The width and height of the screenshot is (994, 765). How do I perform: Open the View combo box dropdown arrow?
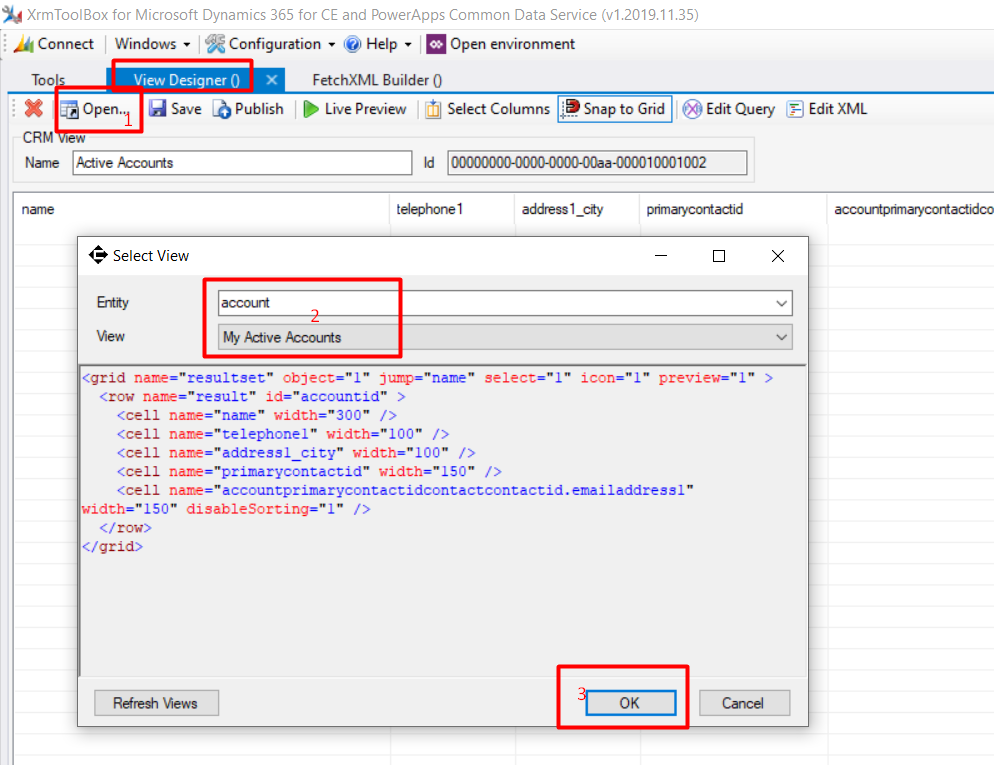pos(782,337)
